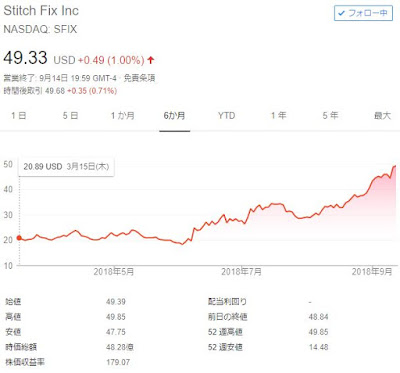
Task: Select the 5日 time range tab
Action: [70, 116]
